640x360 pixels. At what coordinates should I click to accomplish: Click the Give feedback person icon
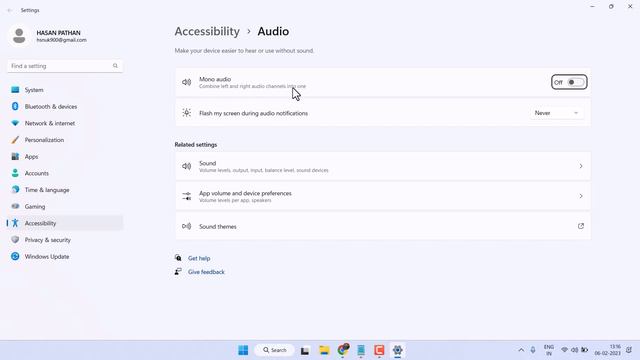(x=178, y=271)
